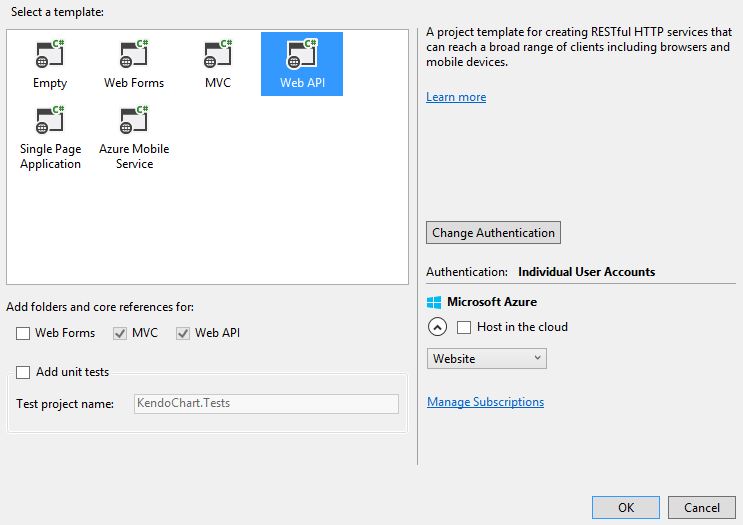
Task: Toggle the MVC references checkbox
Action: coord(120,334)
